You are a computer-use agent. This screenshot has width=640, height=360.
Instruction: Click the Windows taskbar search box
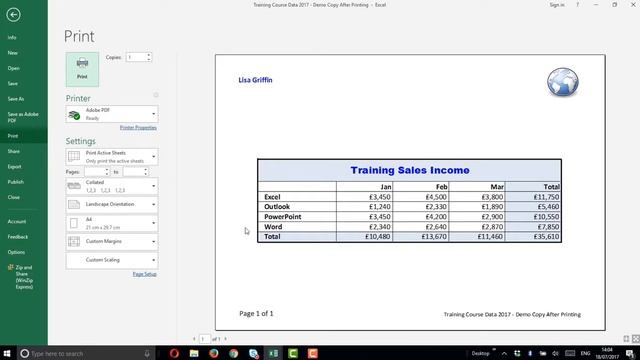86,353
